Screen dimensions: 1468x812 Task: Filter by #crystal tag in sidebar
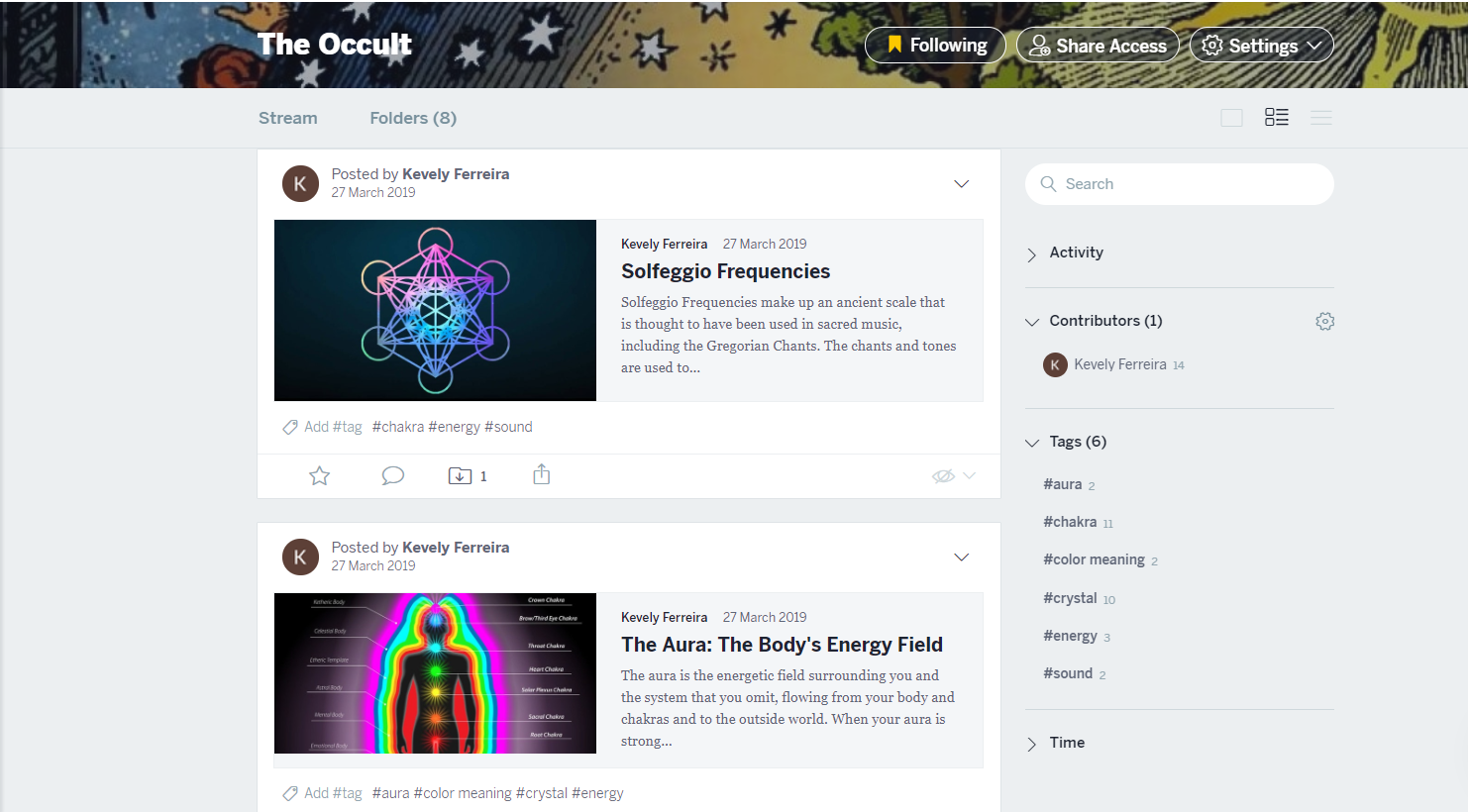pyautogui.click(x=1070, y=598)
